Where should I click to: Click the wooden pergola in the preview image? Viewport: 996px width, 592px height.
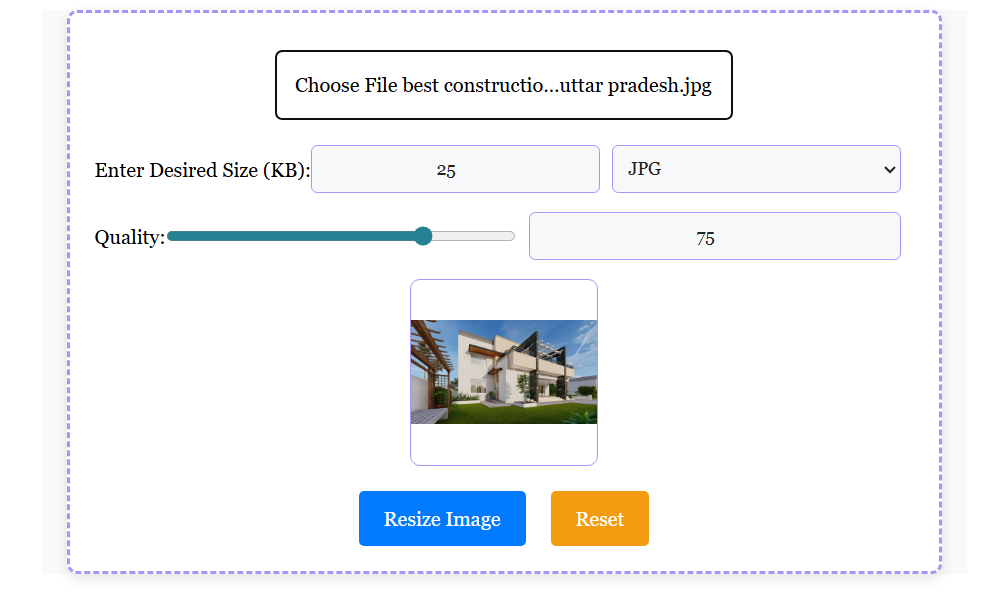(428, 345)
